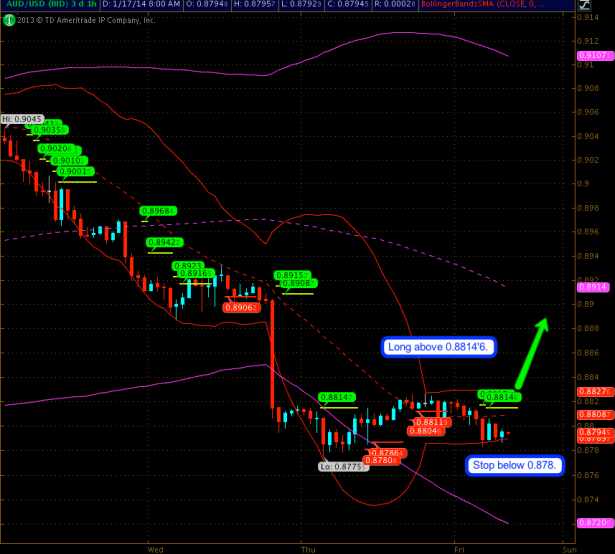This screenshot has width=615, height=554.
Task: Click the Wed date label on time axis
Action: point(155,548)
